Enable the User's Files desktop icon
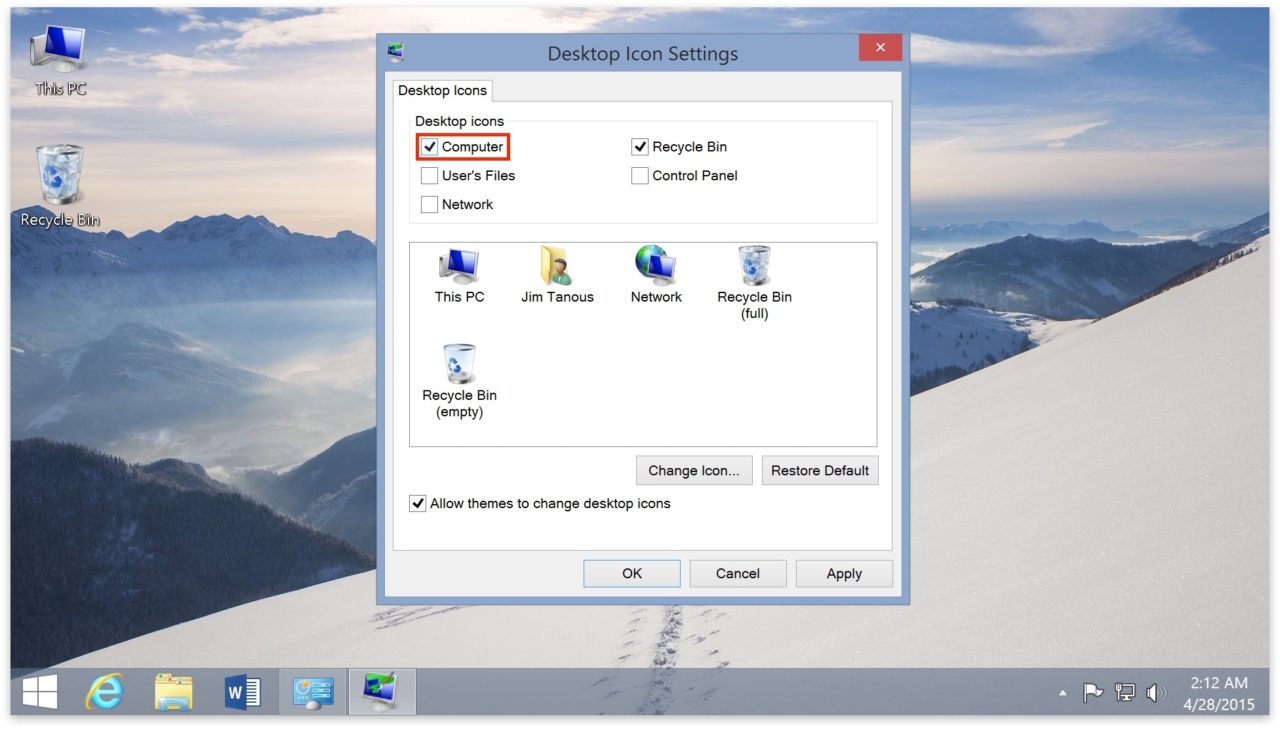Viewport: 1280px width, 729px height. 430,175
